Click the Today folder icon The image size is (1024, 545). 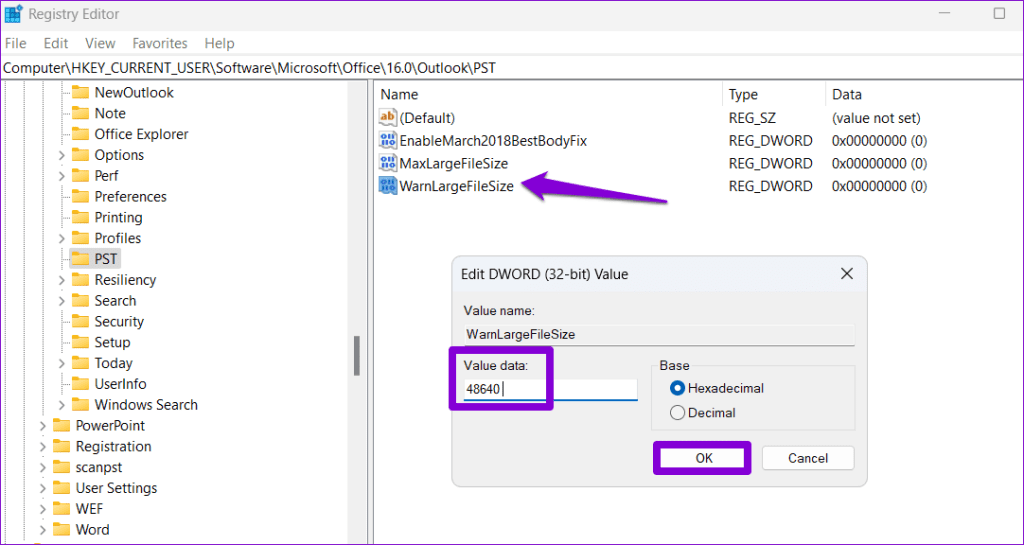80,364
